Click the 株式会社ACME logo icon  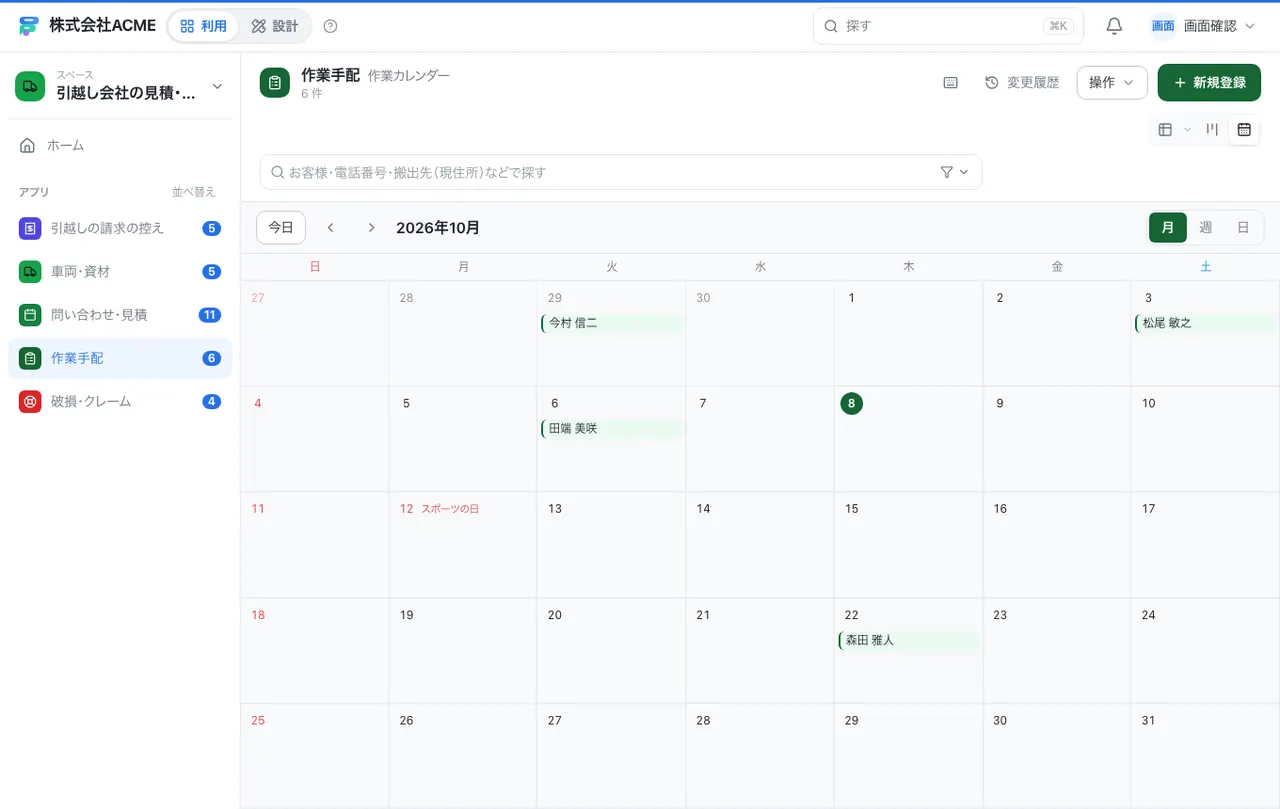(x=29, y=26)
